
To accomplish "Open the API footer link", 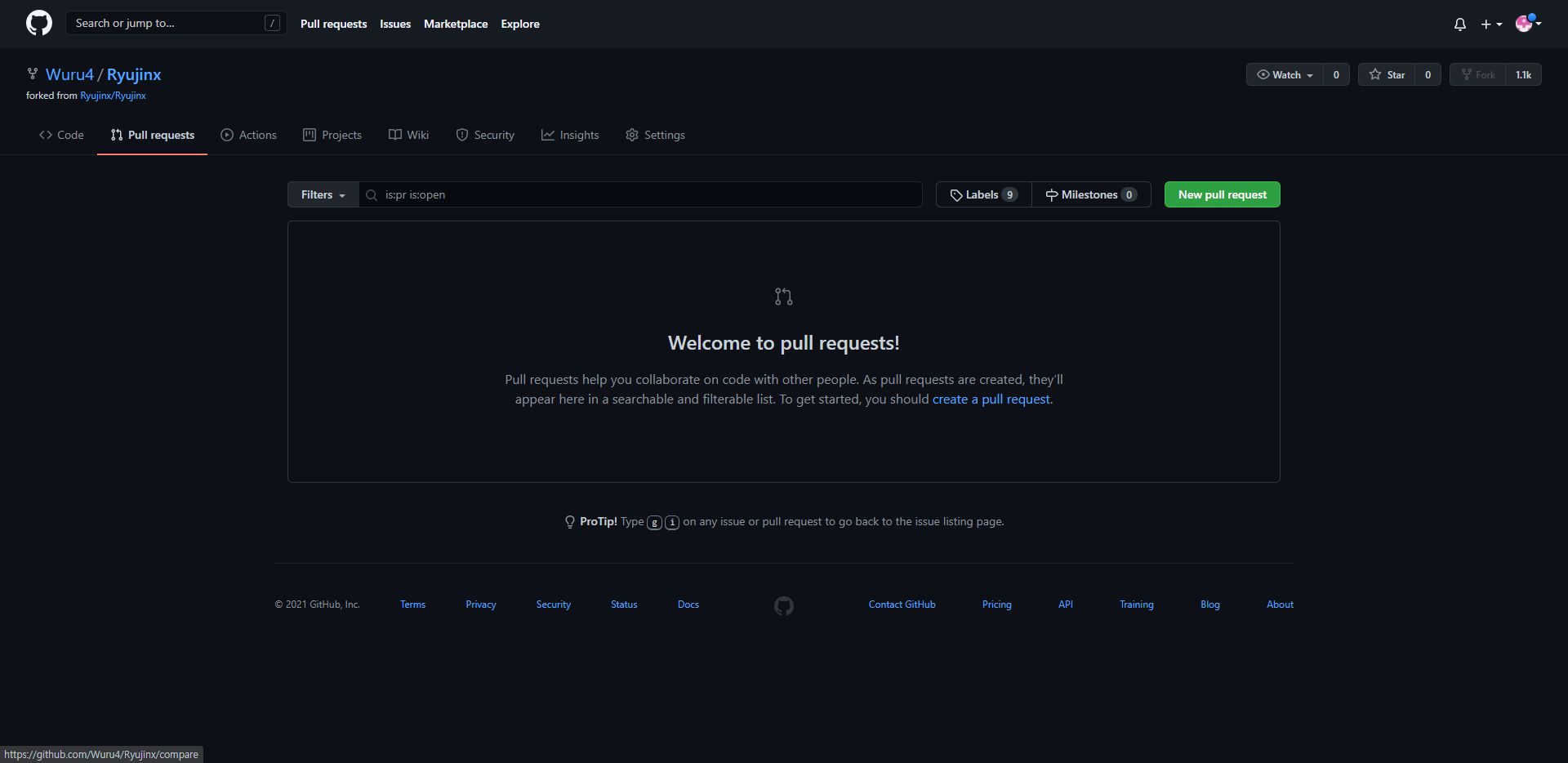I will click(x=1066, y=605).
